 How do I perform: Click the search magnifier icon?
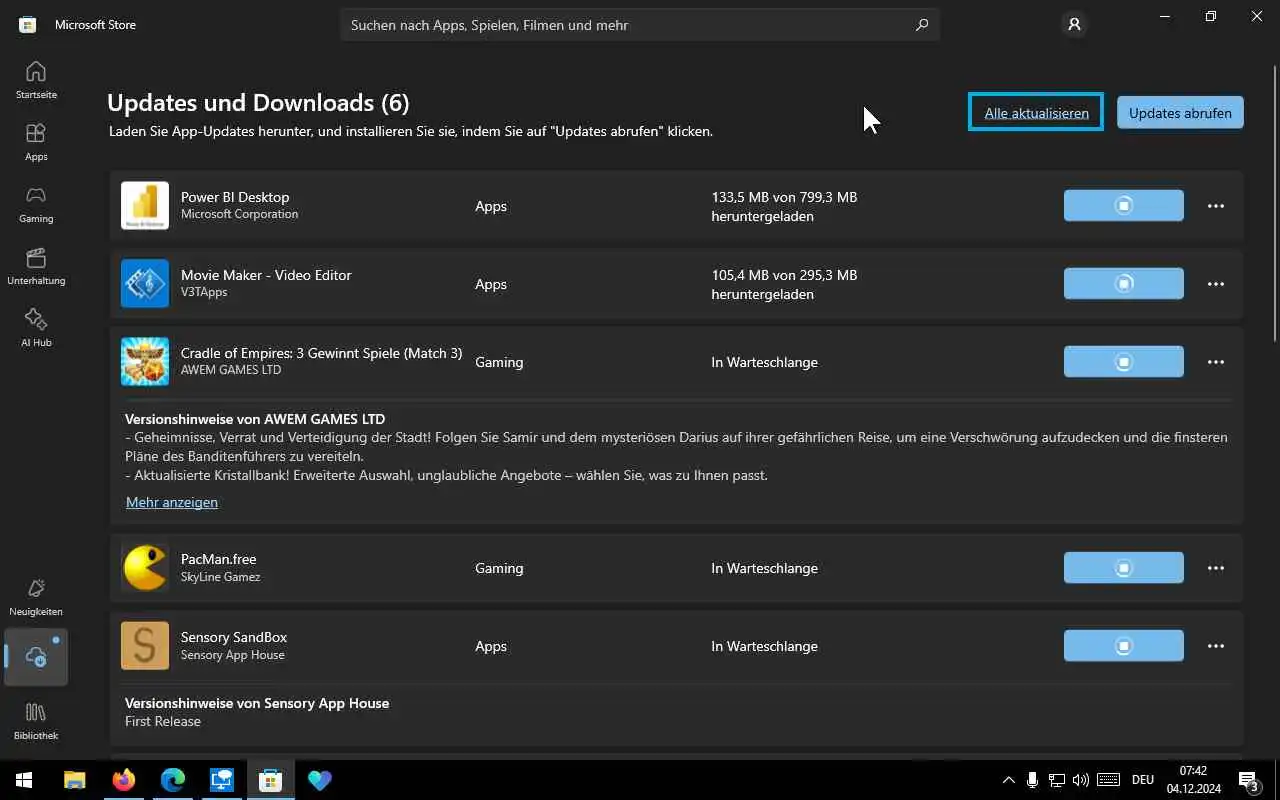click(921, 25)
